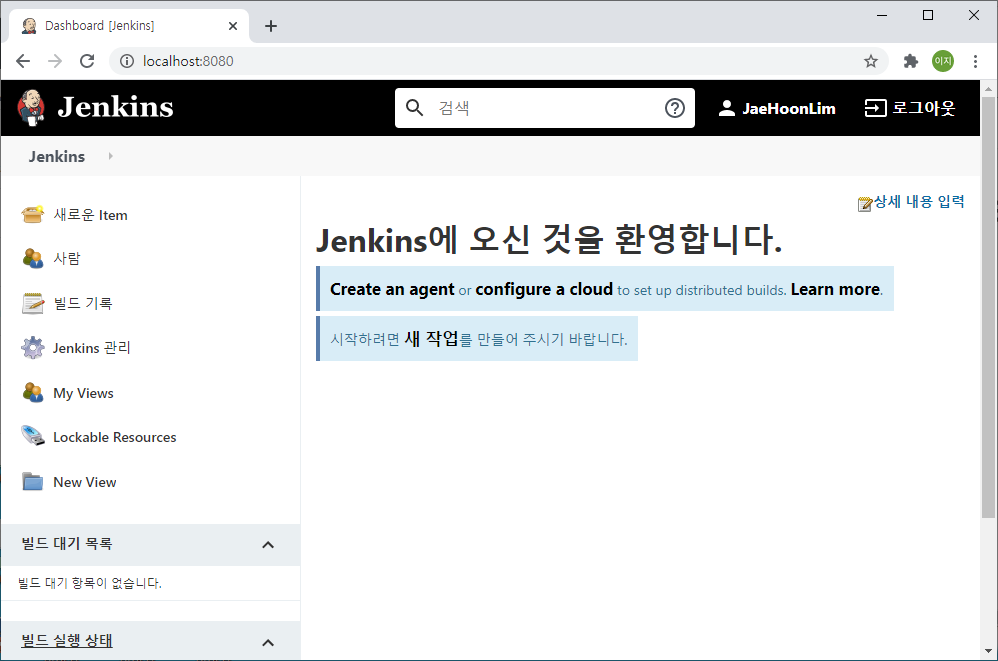Click the Jenkins header title text
Viewport: 998px width, 661px height.
point(115,107)
